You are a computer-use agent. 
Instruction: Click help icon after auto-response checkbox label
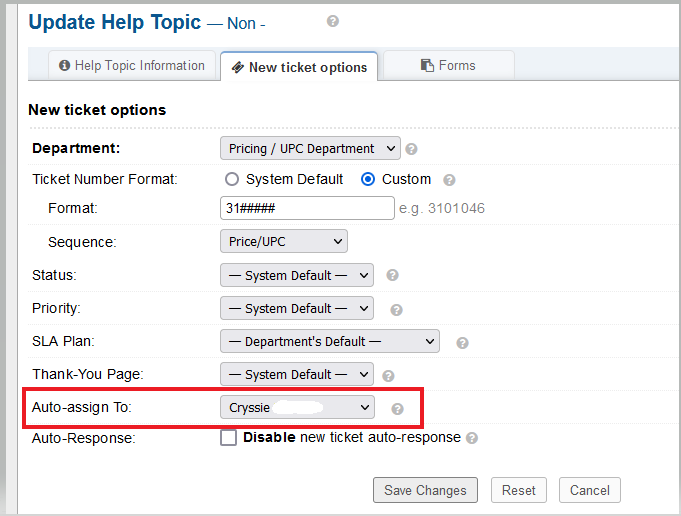click(472, 438)
